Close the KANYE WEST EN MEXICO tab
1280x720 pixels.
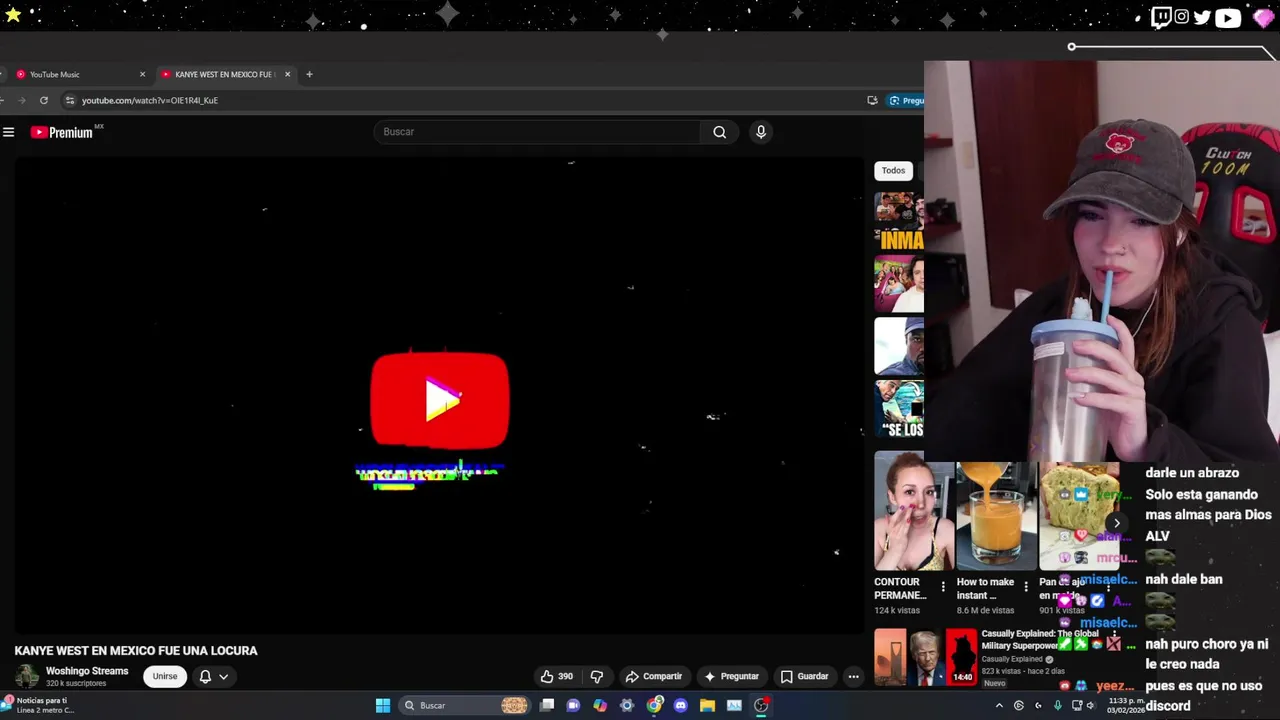(x=287, y=74)
